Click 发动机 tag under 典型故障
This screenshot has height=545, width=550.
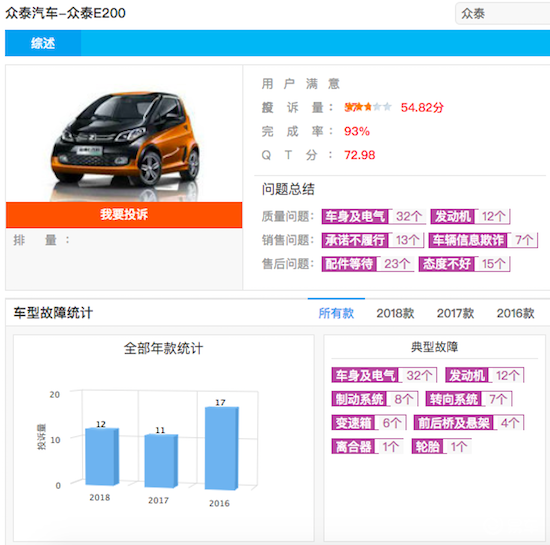484,375
